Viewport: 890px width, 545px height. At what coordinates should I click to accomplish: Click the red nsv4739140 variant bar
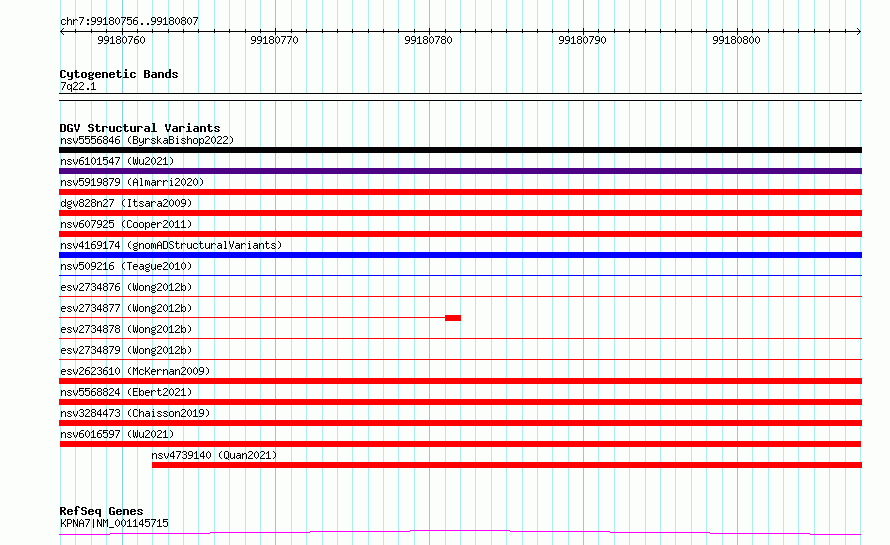pos(507,465)
